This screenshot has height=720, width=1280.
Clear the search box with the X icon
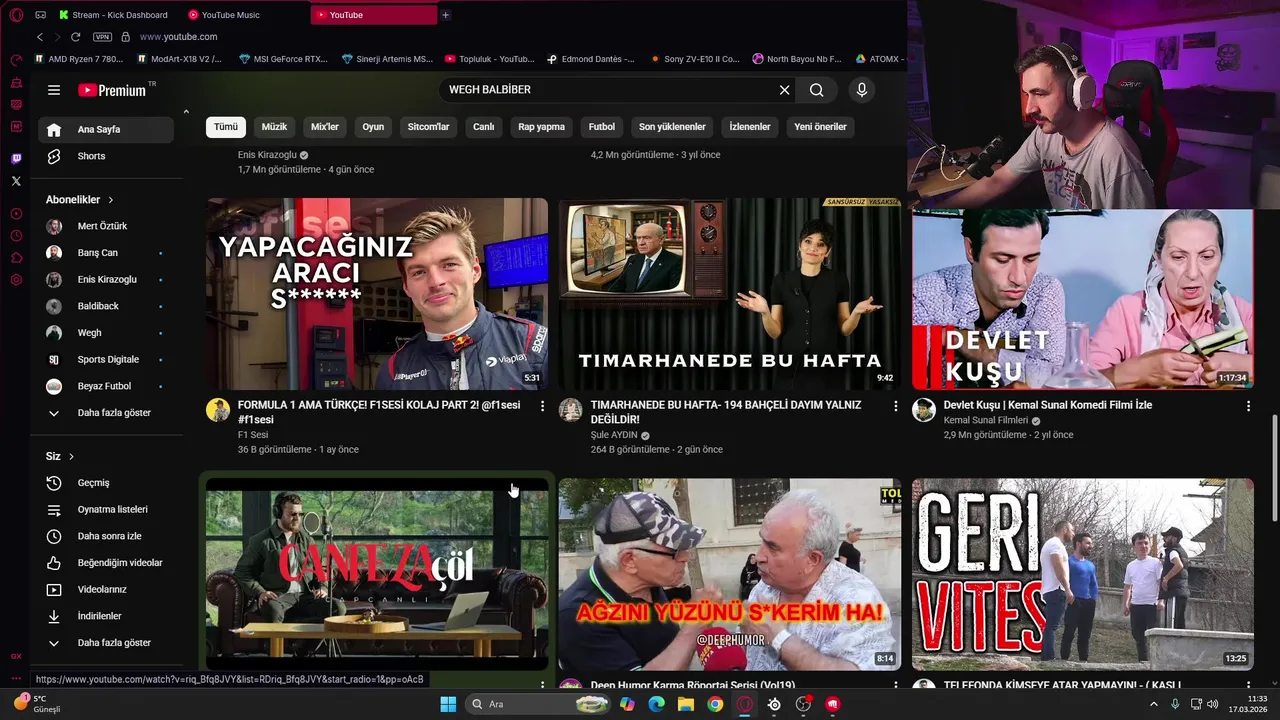click(785, 90)
